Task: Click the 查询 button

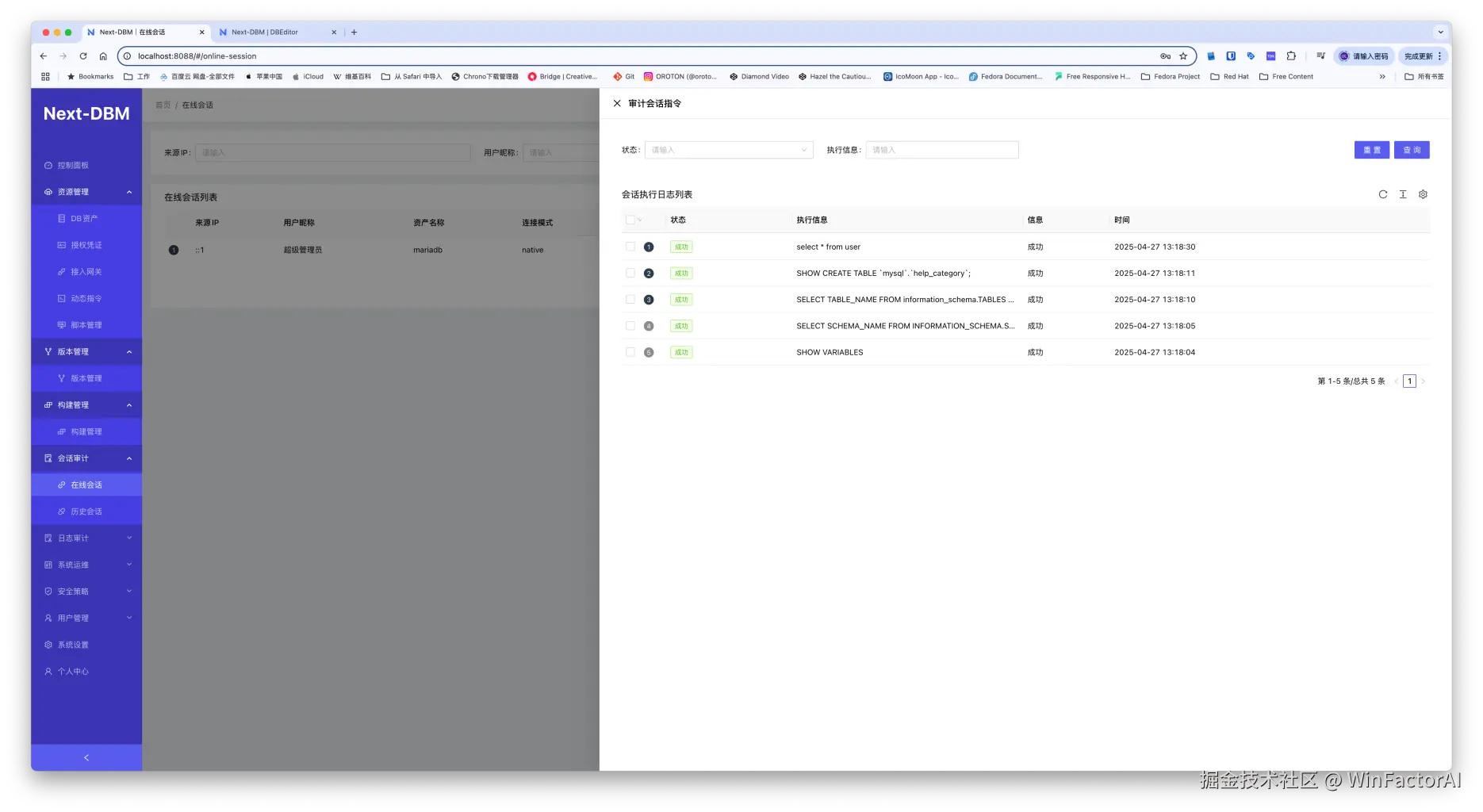Action: click(x=1412, y=150)
